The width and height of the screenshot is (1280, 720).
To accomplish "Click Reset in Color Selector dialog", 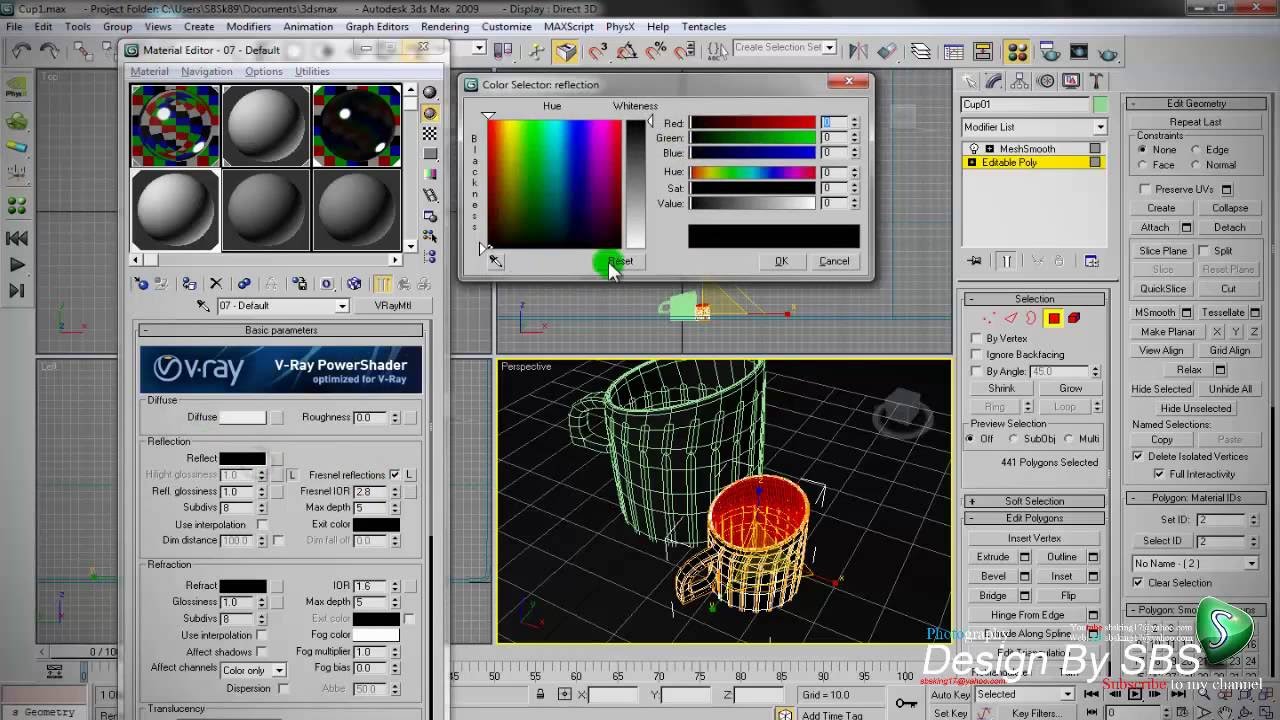I will [x=620, y=261].
